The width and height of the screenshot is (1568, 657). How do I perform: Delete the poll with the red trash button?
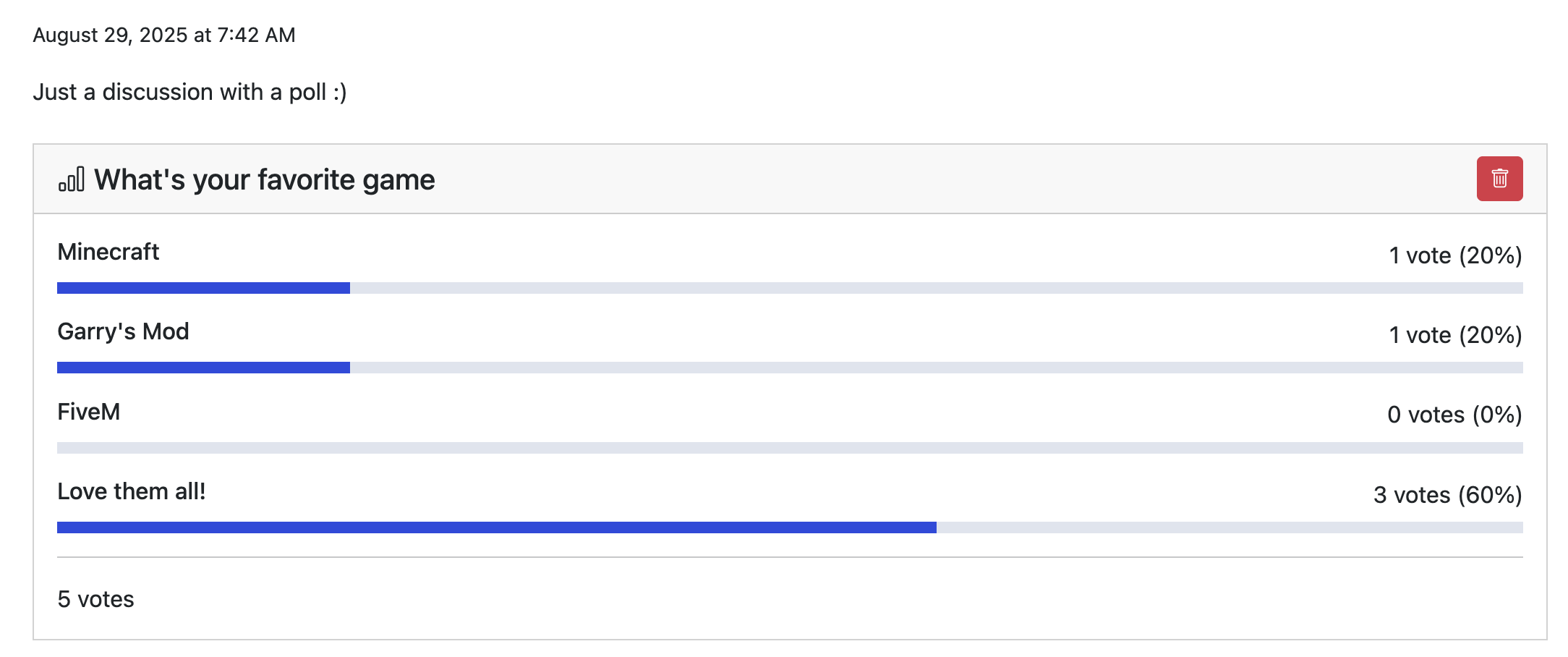coord(1499,179)
